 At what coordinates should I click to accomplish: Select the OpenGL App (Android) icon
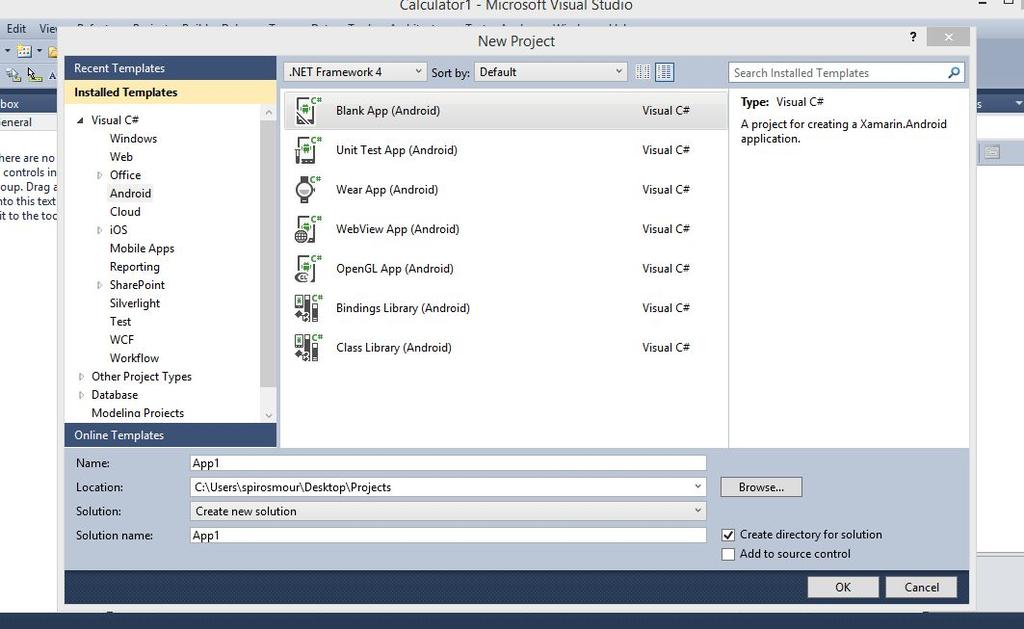click(x=308, y=268)
